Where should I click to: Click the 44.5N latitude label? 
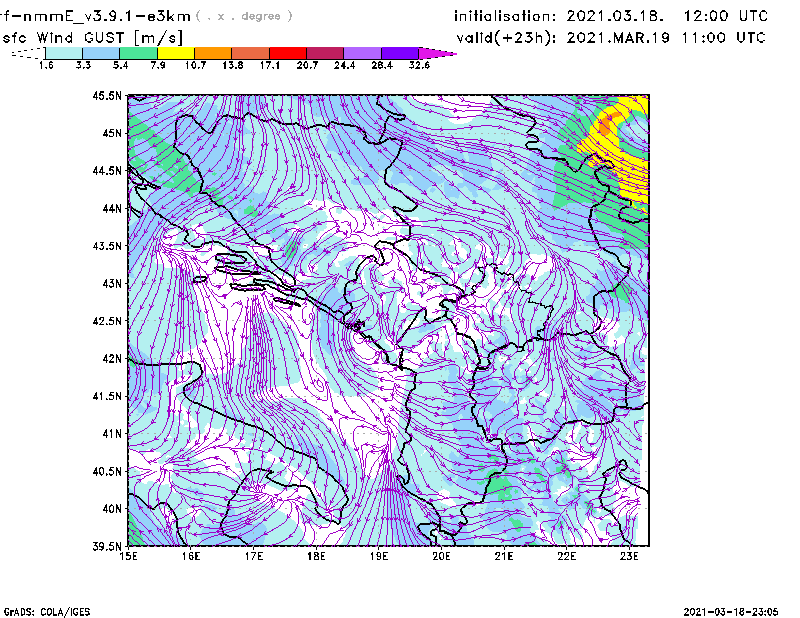[107, 170]
